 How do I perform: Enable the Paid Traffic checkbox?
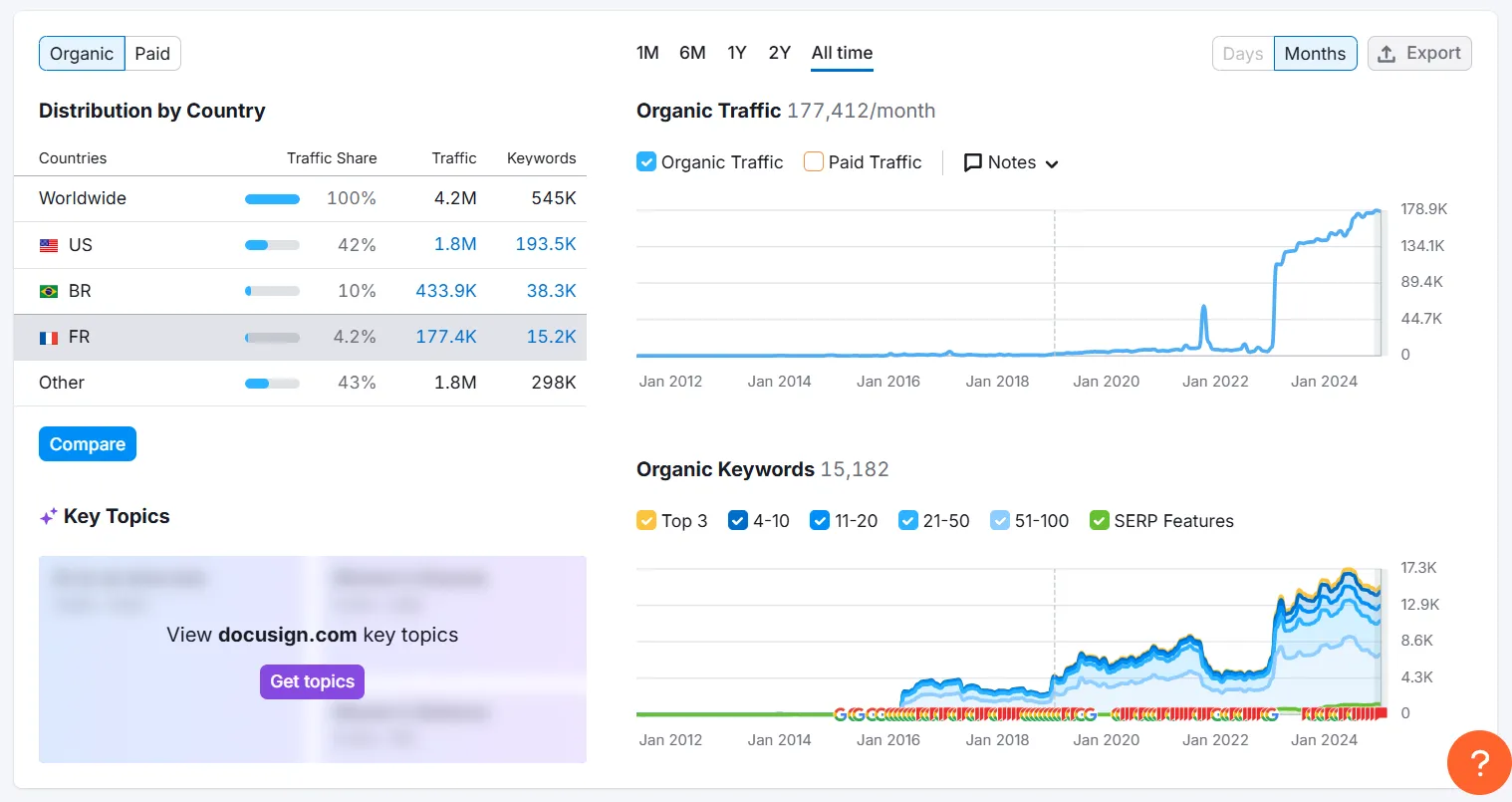click(814, 162)
